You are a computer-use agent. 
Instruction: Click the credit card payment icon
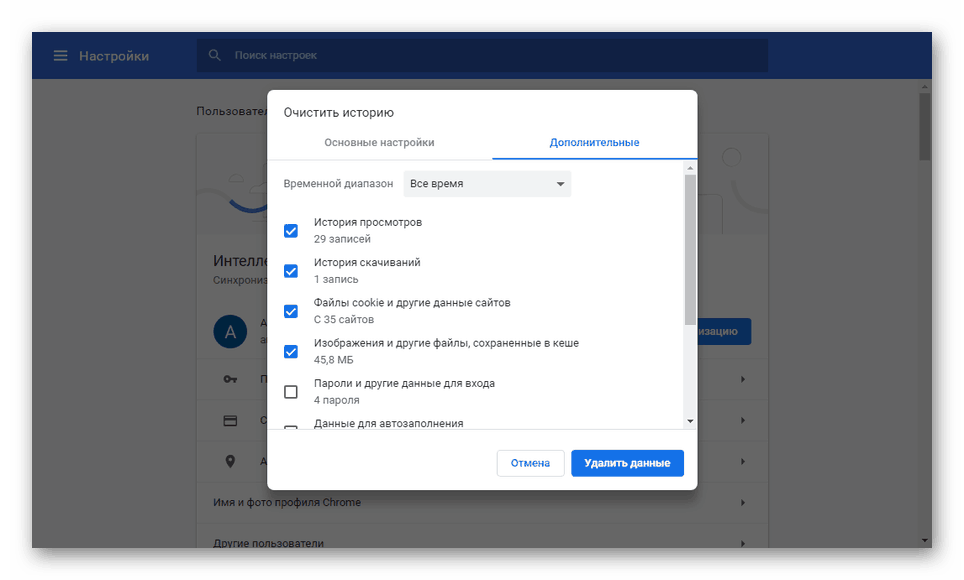coord(231,421)
